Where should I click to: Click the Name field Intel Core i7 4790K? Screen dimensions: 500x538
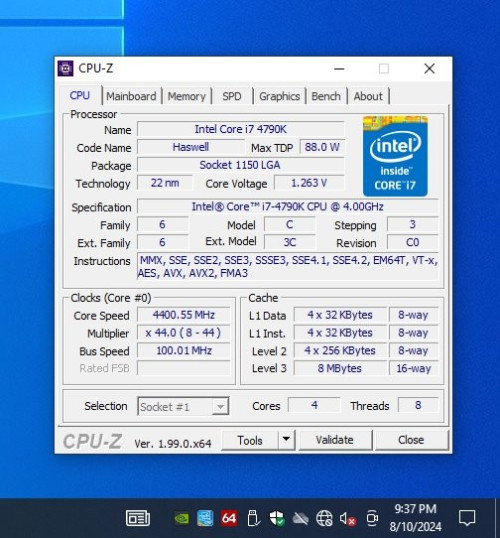tap(241, 129)
